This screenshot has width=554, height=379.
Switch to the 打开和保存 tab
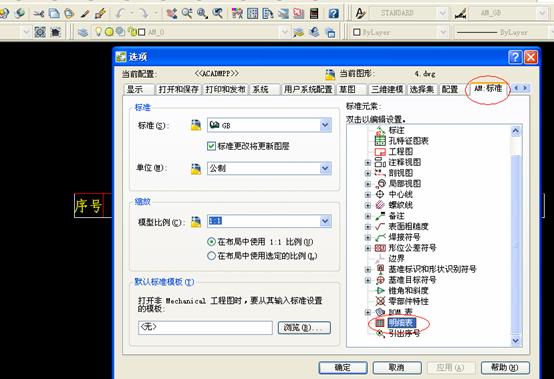pos(179,90)
